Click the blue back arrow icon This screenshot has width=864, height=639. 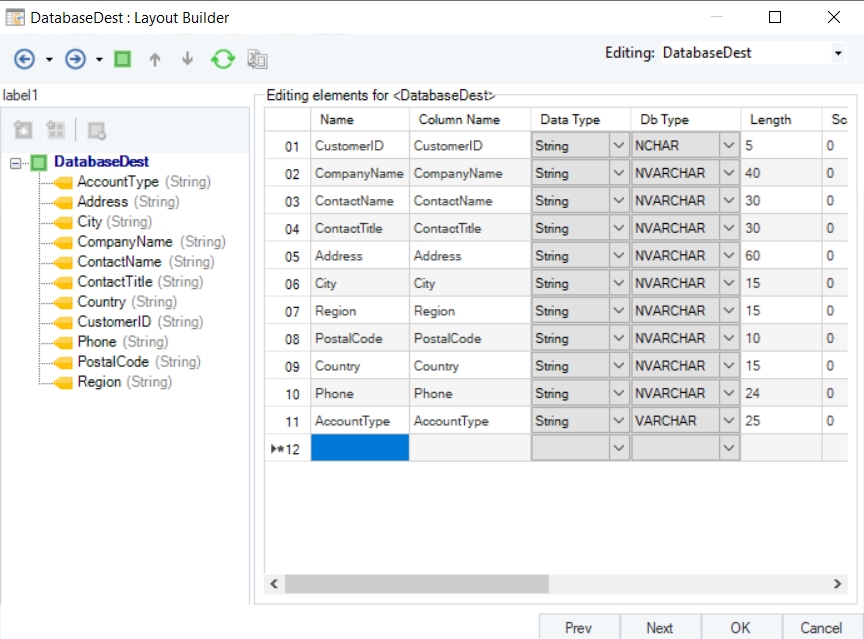point(24,59)
